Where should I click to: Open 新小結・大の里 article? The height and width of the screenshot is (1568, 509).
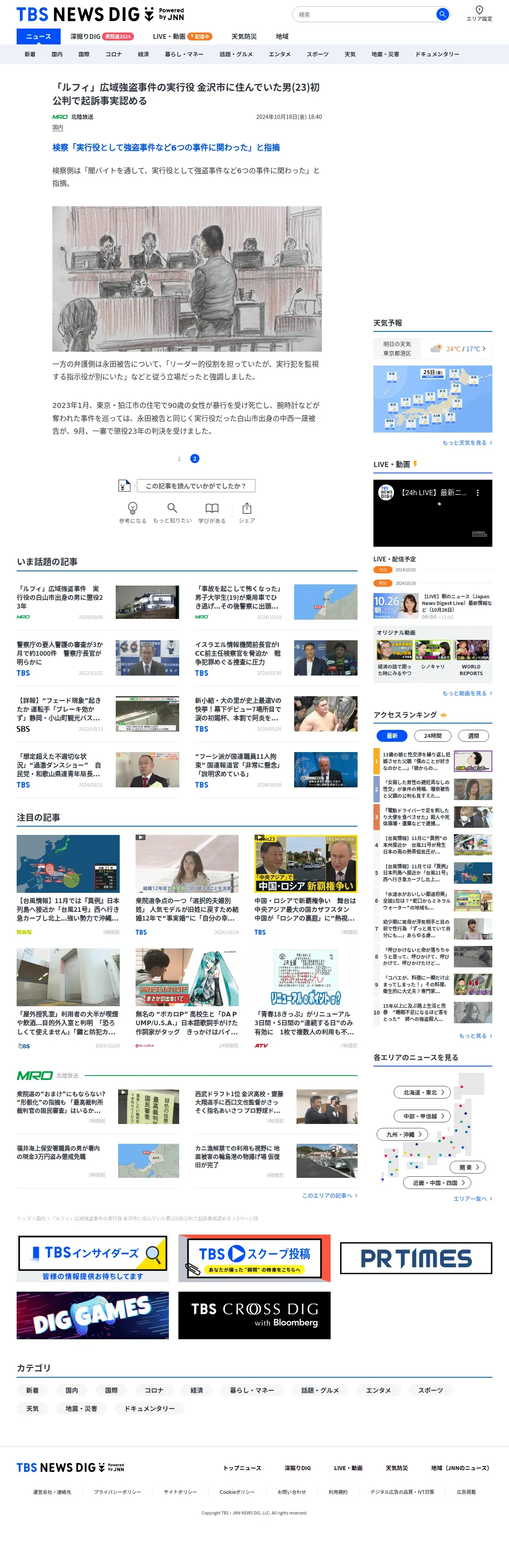[276, 714]
